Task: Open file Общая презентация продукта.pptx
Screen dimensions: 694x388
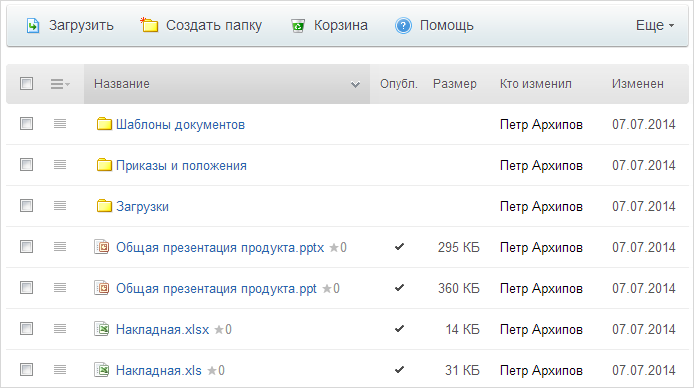Action: coord(220,247)
